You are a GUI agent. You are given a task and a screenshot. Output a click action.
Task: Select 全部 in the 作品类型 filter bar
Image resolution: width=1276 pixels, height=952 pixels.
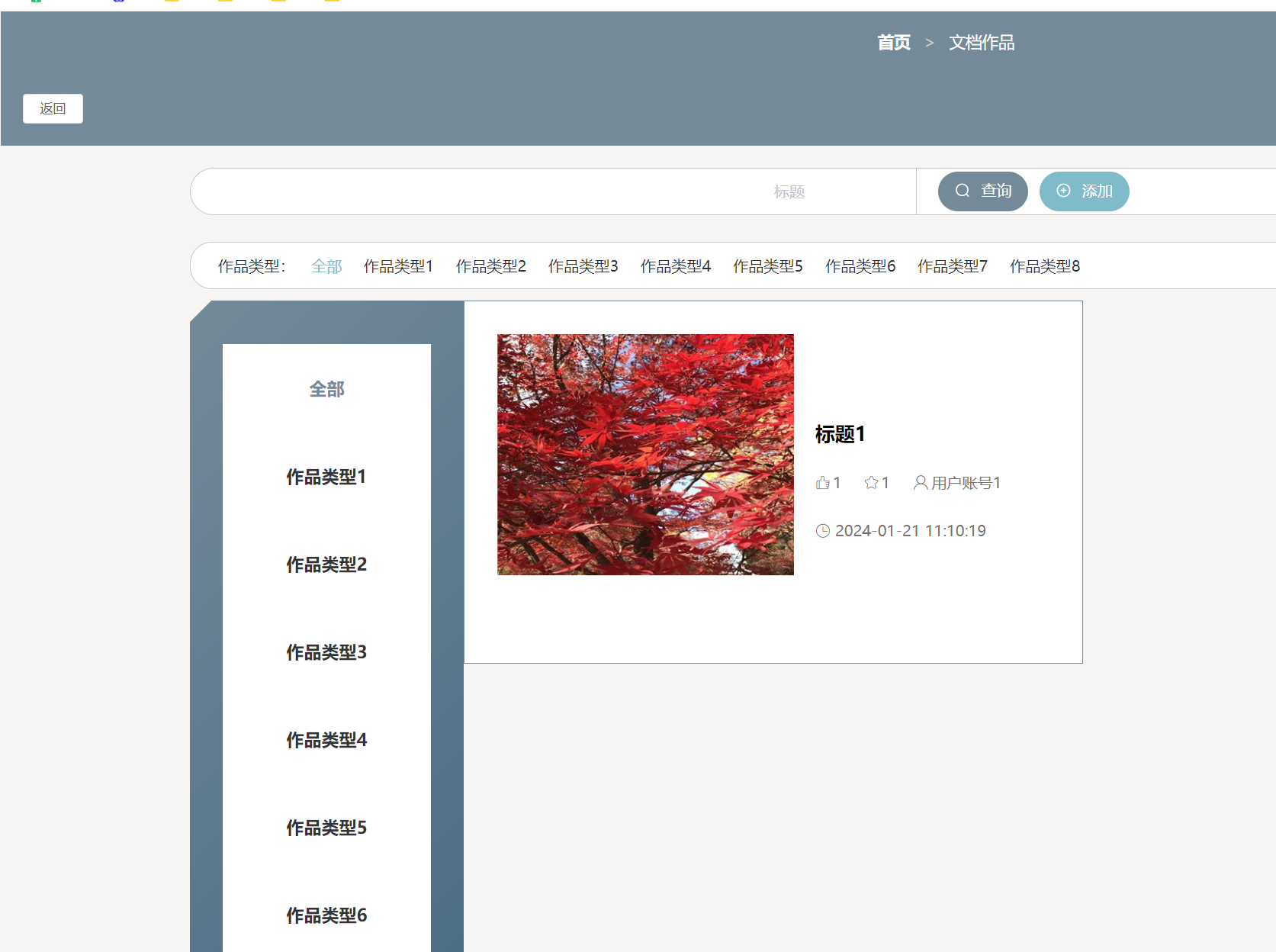(326, 266)
